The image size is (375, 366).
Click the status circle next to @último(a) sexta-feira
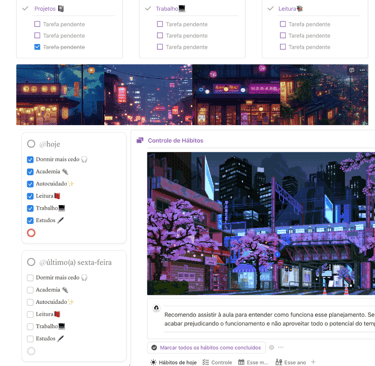tap(31, 262)
